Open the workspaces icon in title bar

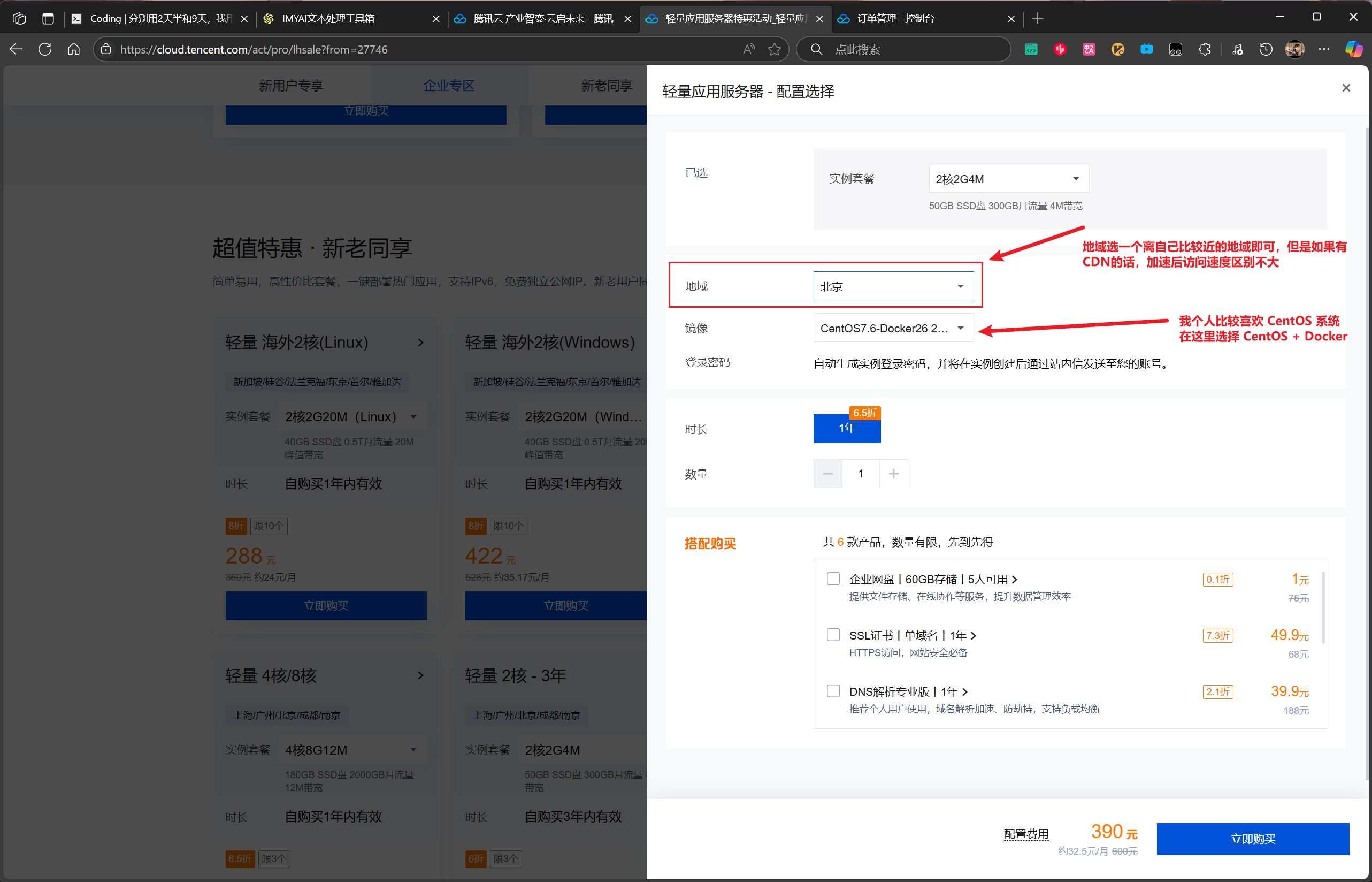19,18
